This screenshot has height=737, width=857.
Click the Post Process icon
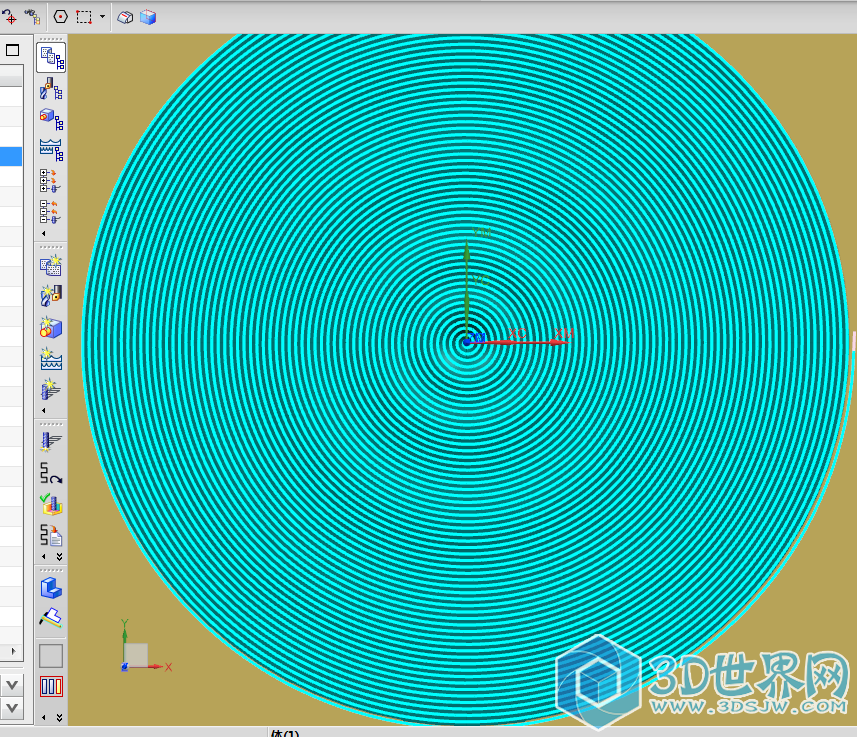pos(51,535)
